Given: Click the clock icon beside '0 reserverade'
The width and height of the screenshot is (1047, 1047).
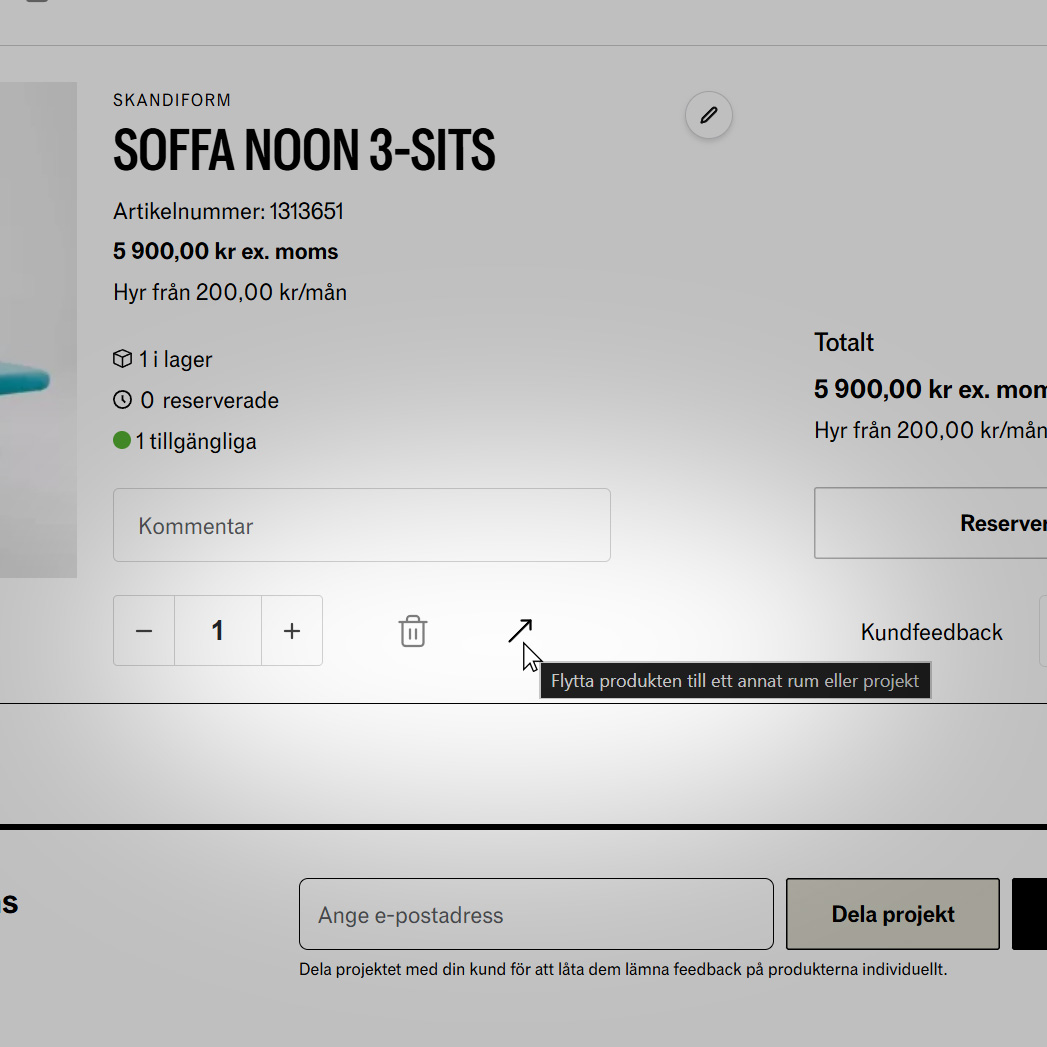Looking at the screenshot, I should 123,400.
